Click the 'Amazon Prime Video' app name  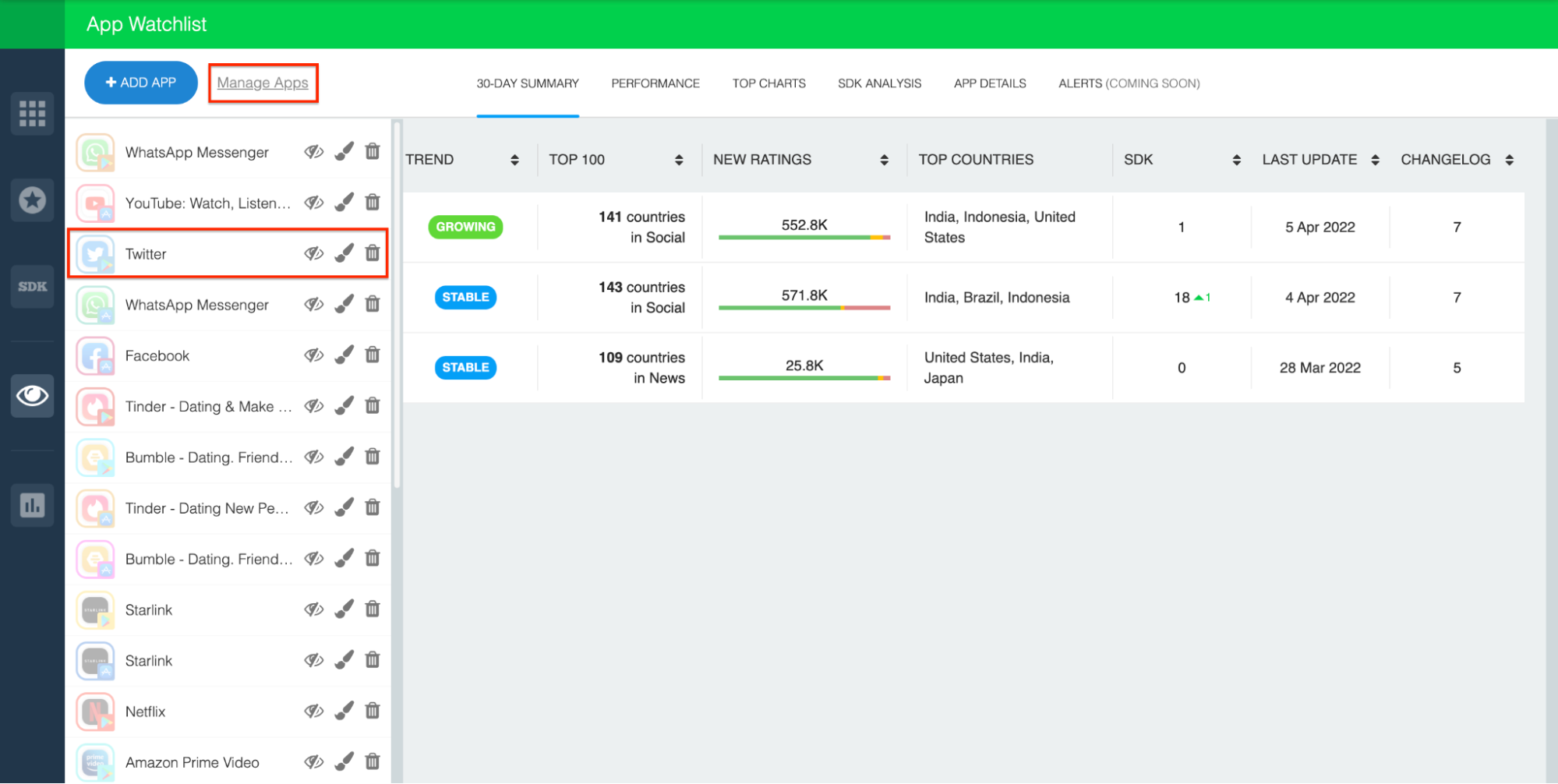coord(193,762)
